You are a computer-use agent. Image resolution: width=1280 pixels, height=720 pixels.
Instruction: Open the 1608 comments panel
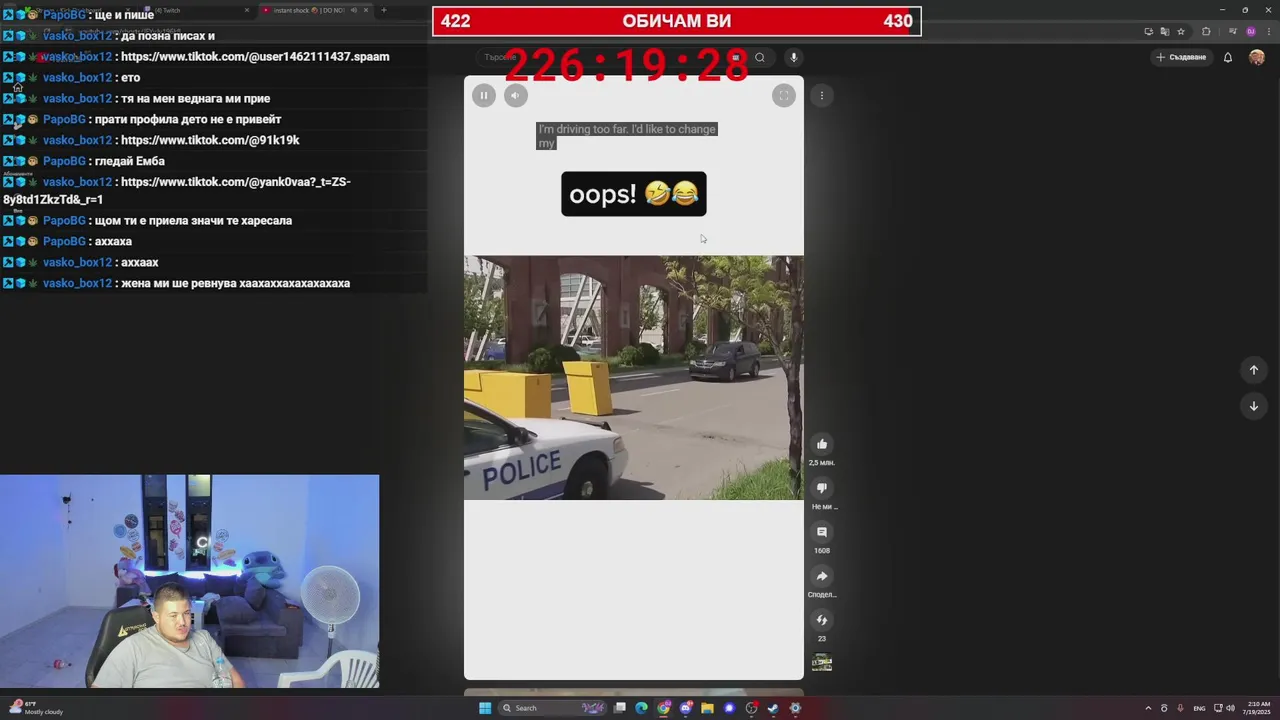pos(822,532)
